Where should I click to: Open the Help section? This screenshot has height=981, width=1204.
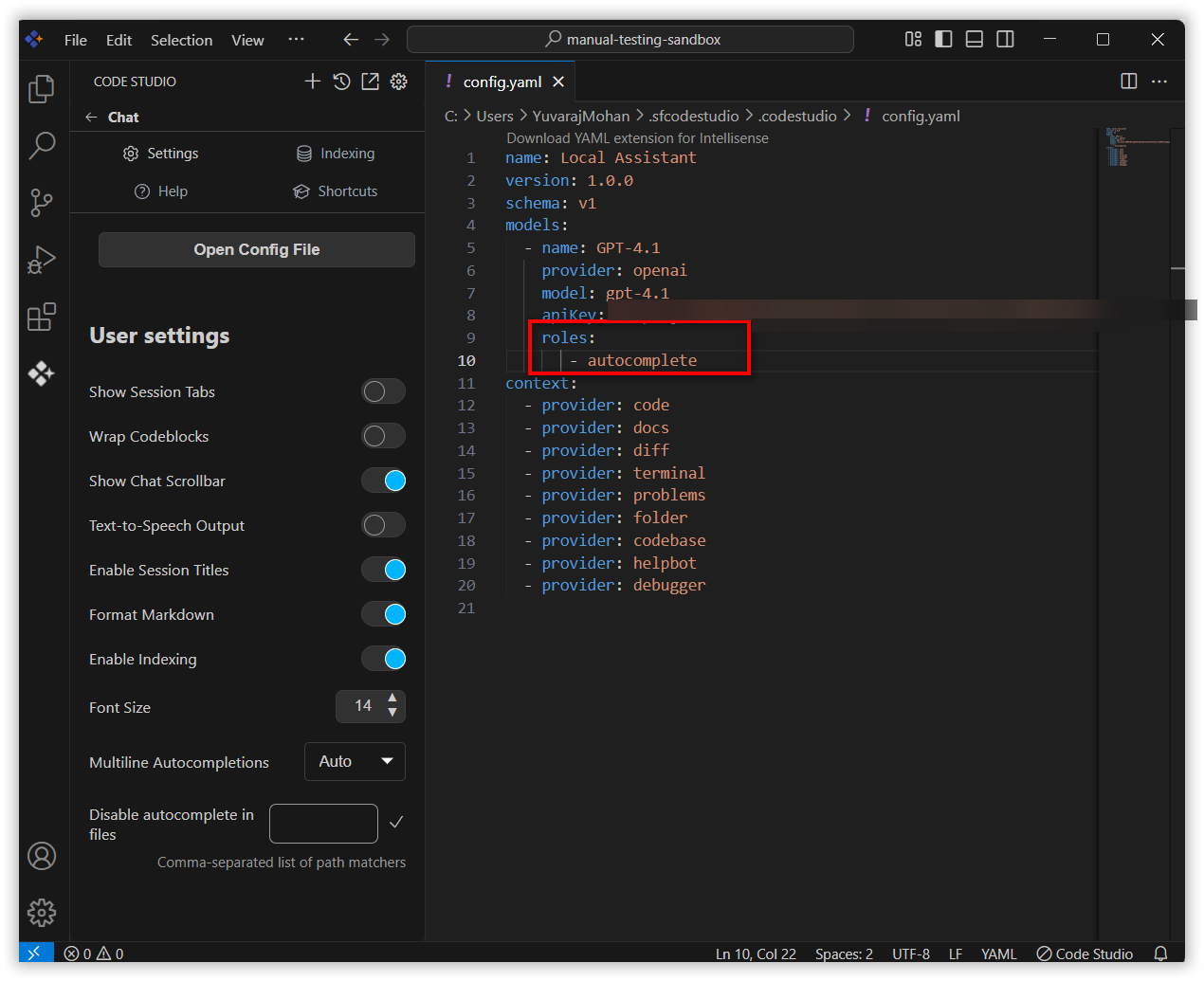coord(161,191)
